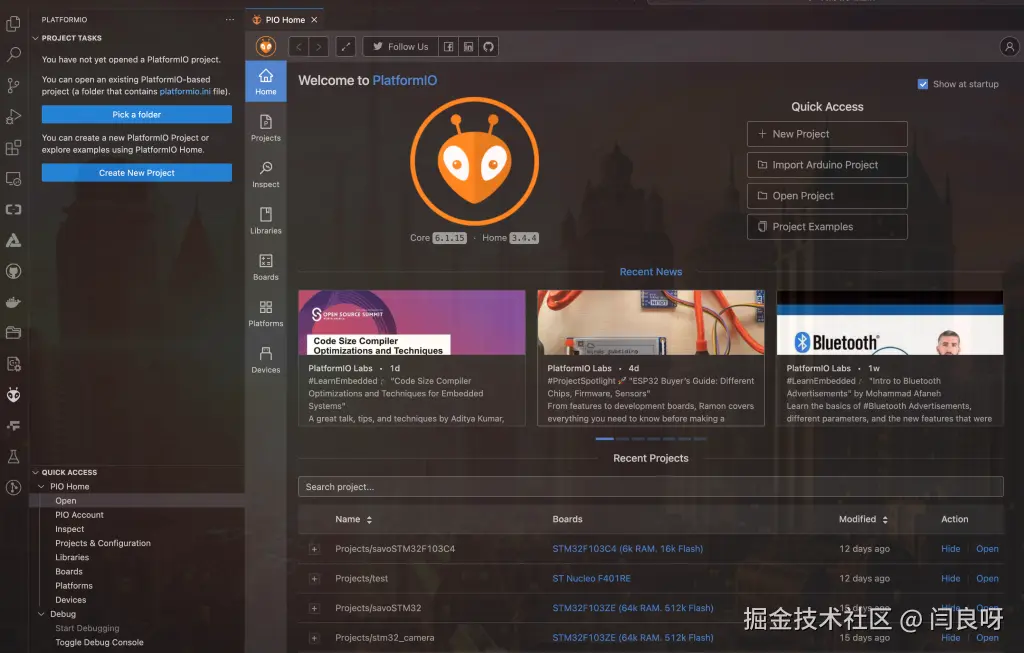This screenshot has height=653, width=1024.
Task: Click Open Project in Quick Access
Action: (x=827, y=196)
